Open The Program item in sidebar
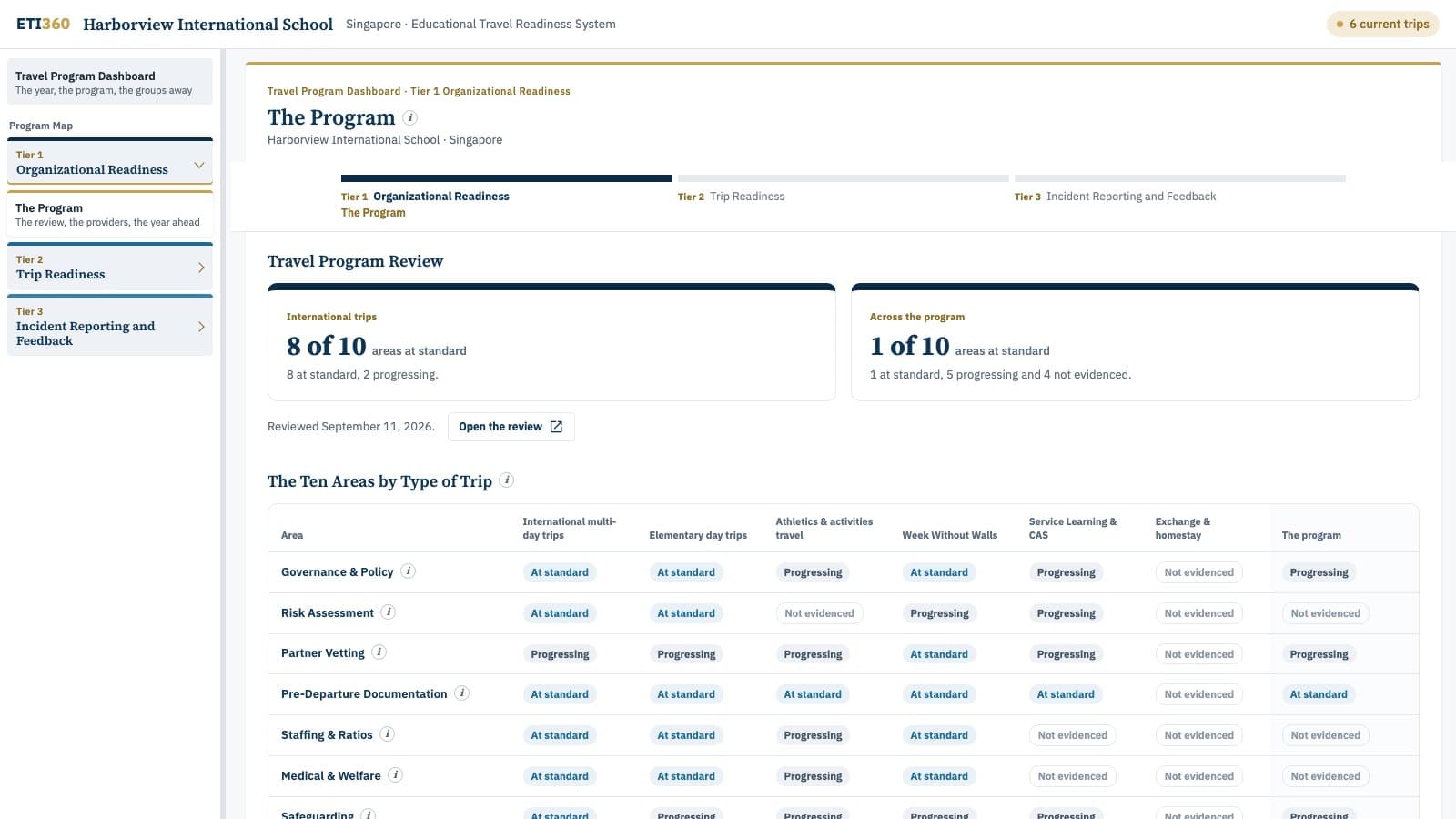1456x819 pixels. [x=110, y=215]
